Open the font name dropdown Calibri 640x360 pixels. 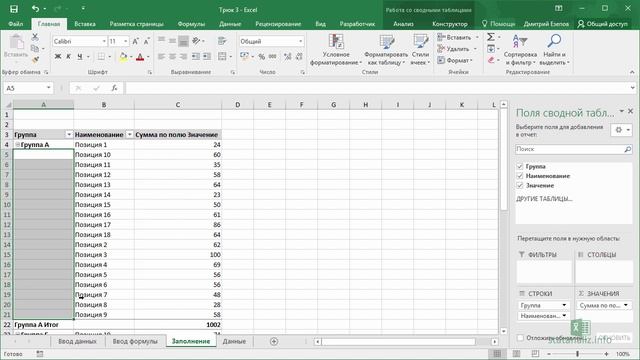[x=104, y=41]
